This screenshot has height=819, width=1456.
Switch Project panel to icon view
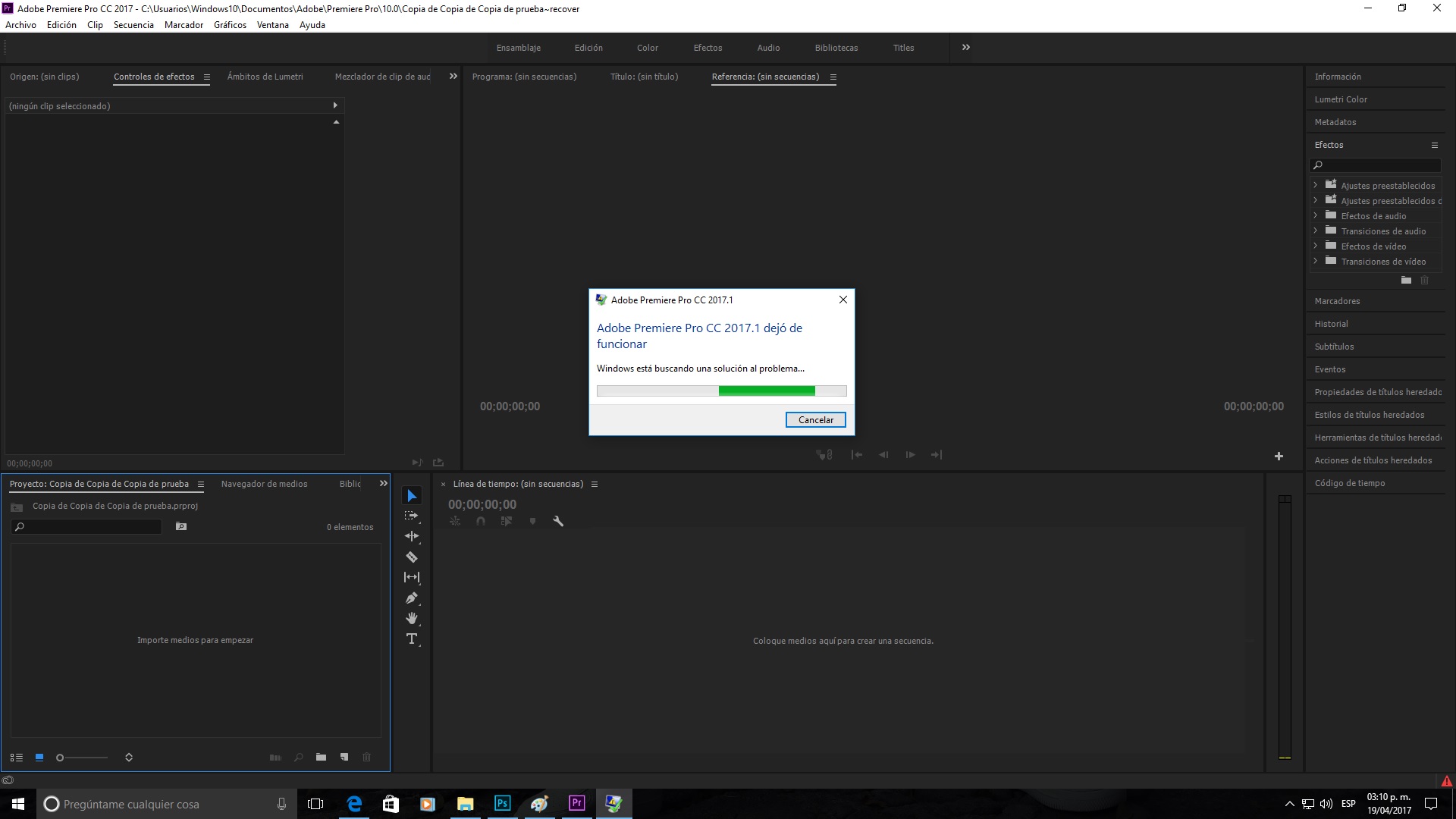click(39, 758)
